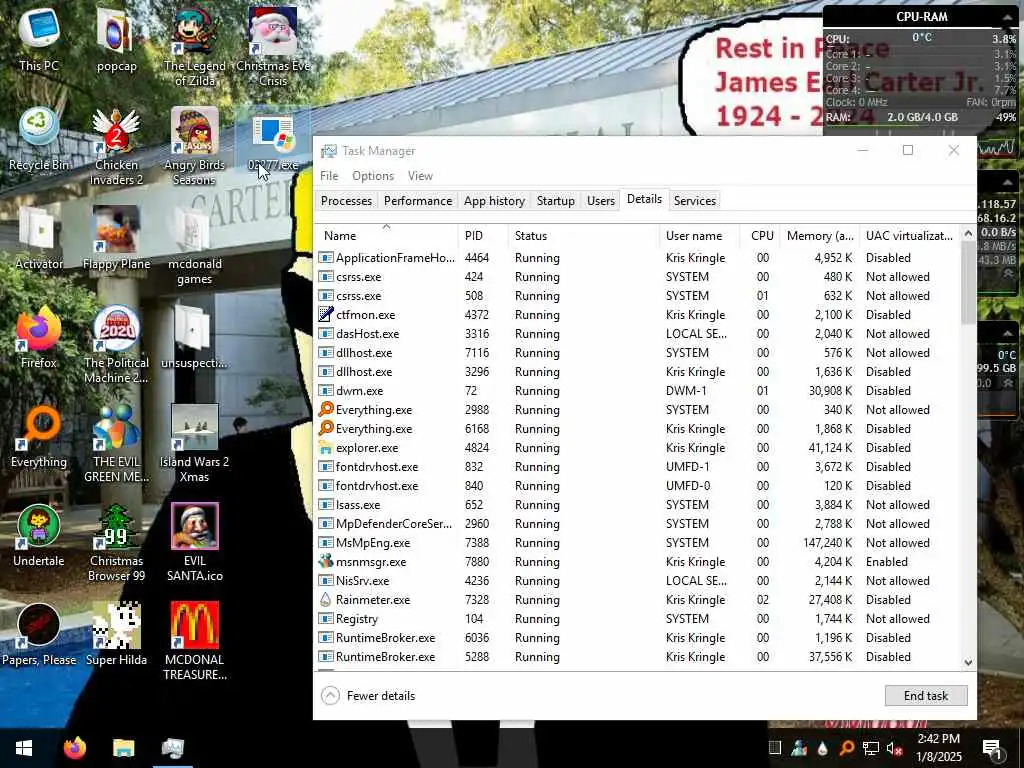Screen dimensions: 1024x768
Task: Select the msnmsgr.exe process row
Action: point(639,562)
